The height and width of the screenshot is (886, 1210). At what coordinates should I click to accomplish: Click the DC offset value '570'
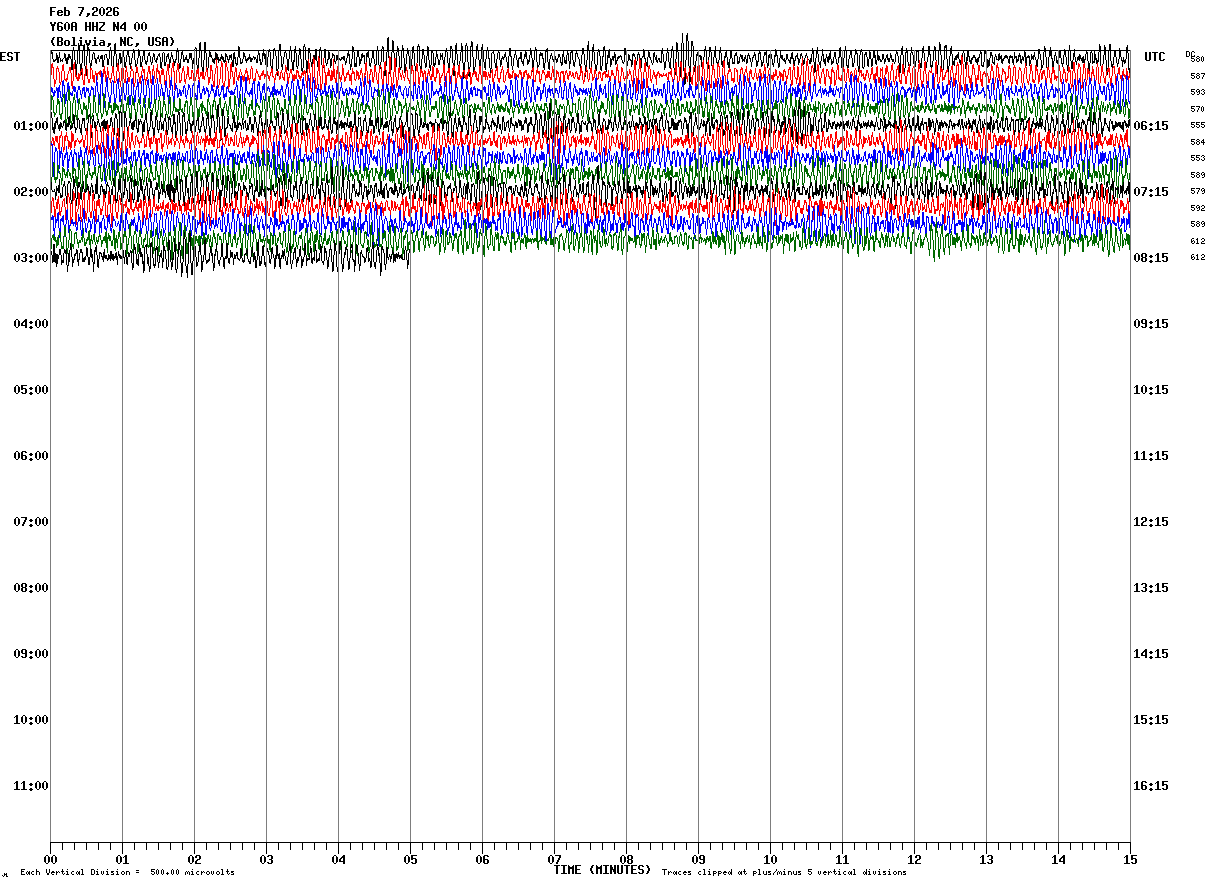tap(1197, 109)
